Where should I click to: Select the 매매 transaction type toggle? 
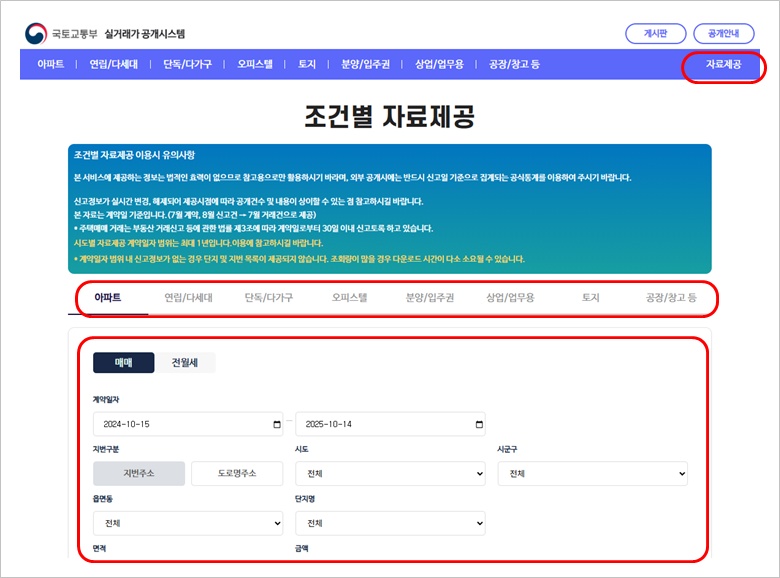point(124,362)
